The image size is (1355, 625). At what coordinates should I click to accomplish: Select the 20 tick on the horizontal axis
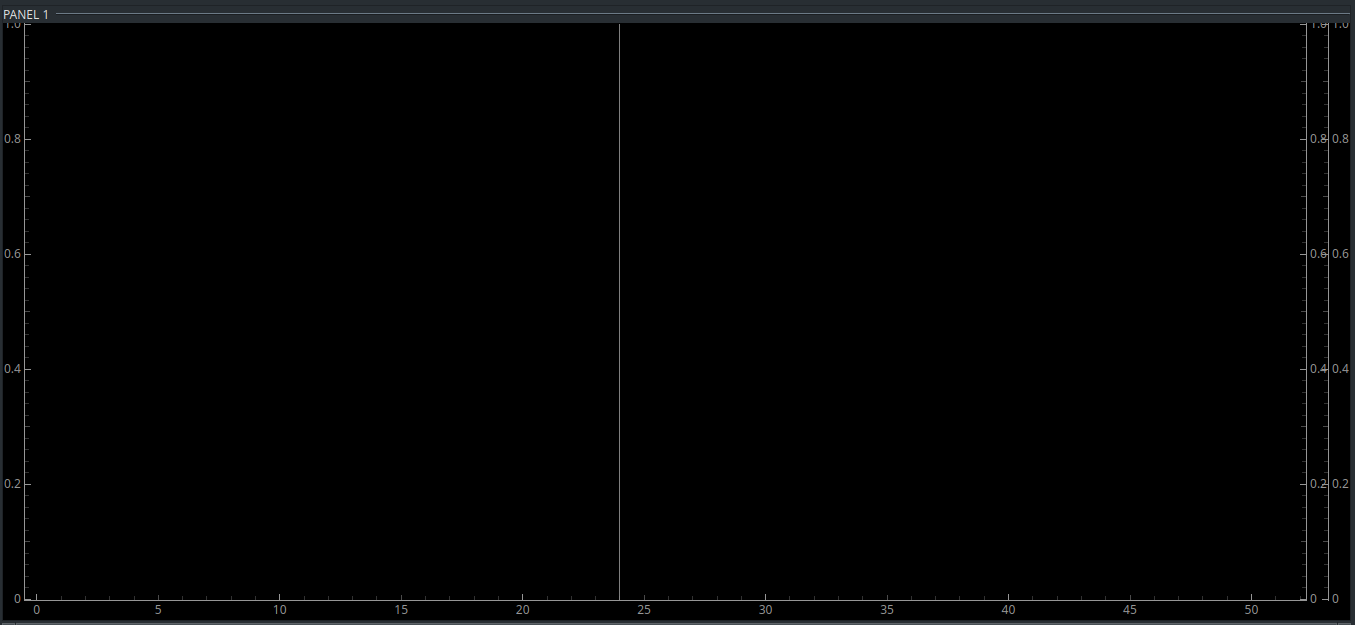[x=522, y=610]
